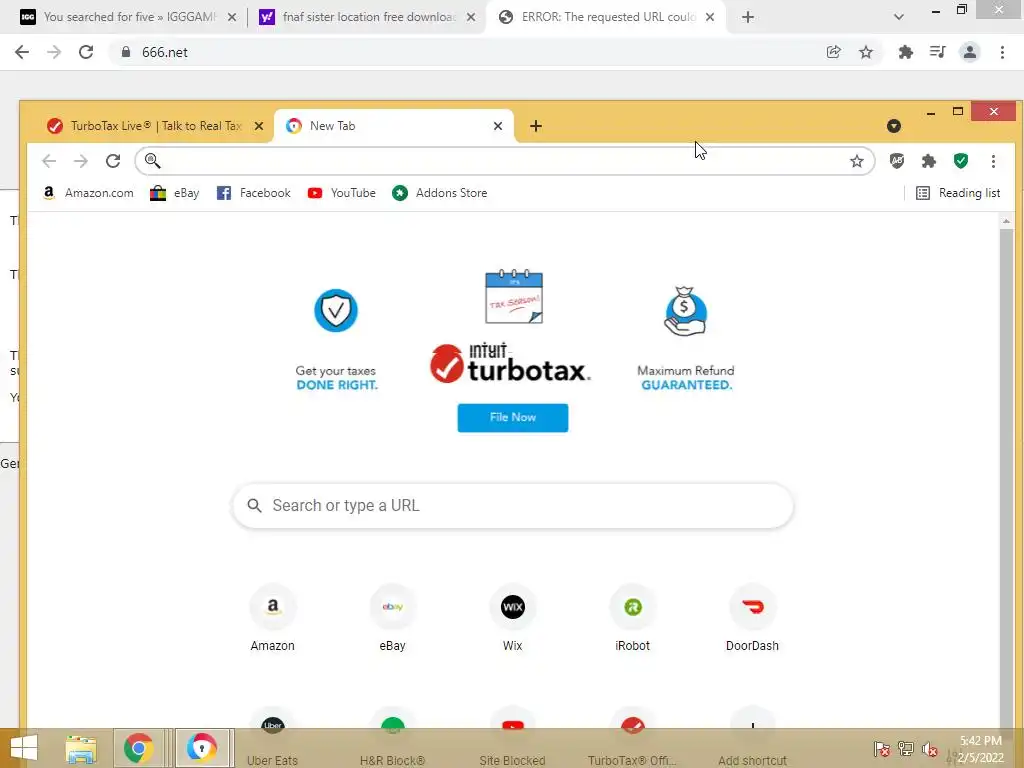Screen dimensions: 1024x768
Task: Open a new tab in back Chrome window
Action: [748, 17]
